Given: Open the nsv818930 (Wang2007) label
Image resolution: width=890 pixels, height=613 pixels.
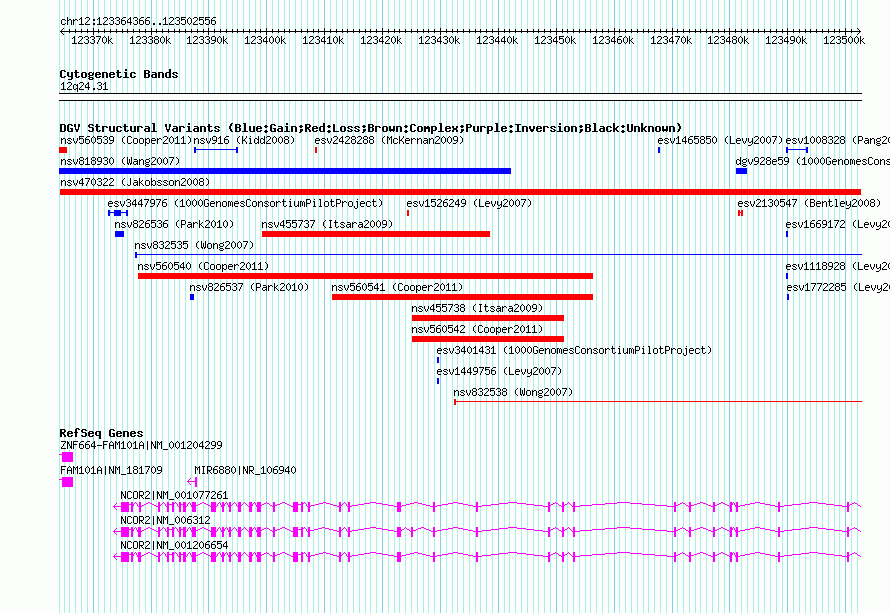Looking at the screenshot, I should click(x=120, y=161).
